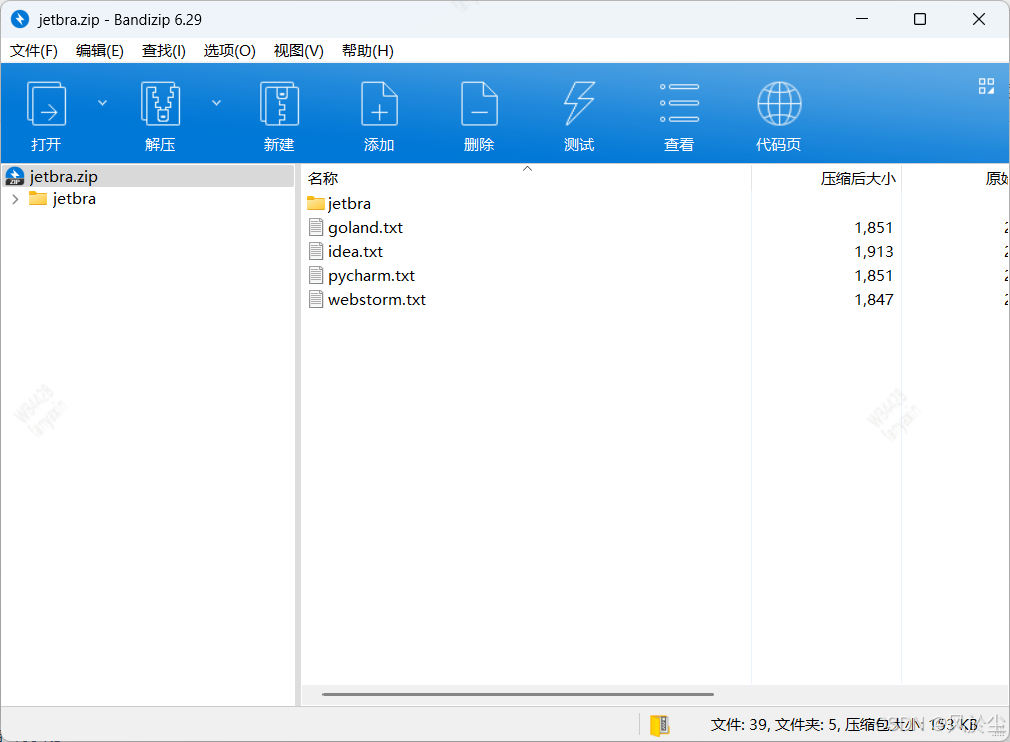Expand the dropdown arrow next to 打开
The width and height of the screenshot is (1010, 742).
point(102,103)
